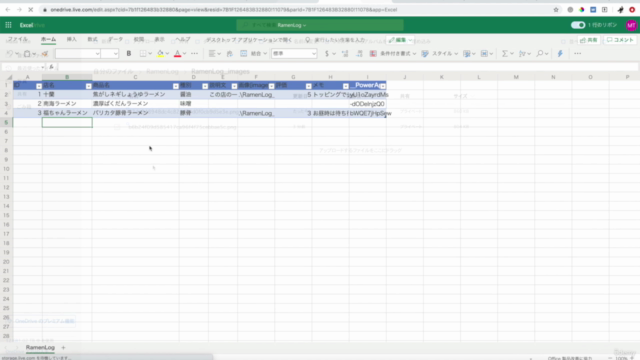Open more font options ellipsis
The width and height of the screenshot is (640, 360).
pos(194,53)
